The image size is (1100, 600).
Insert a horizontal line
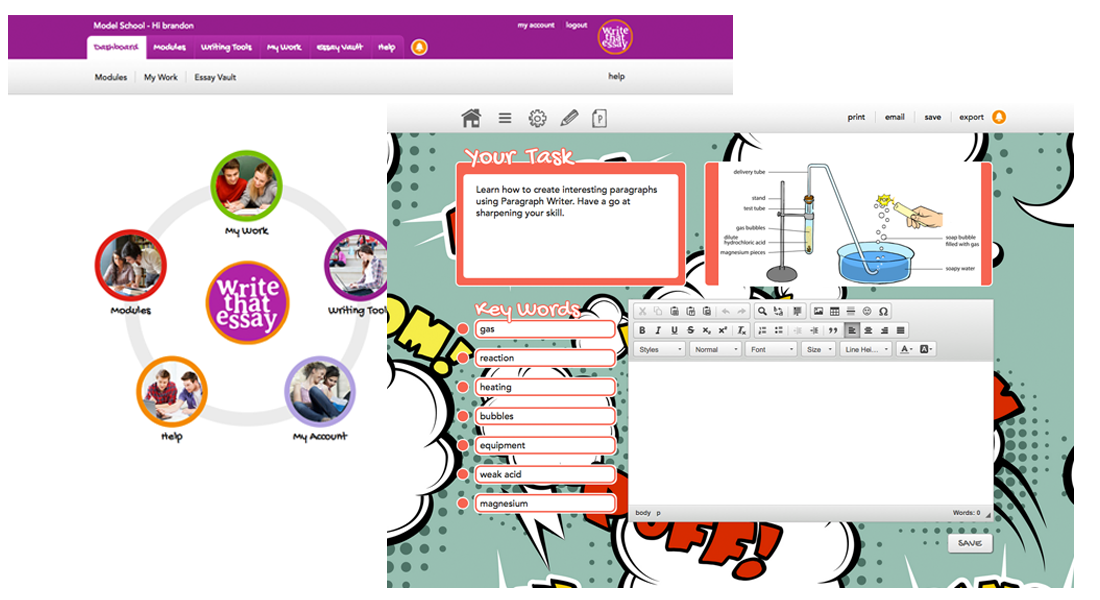[850, 311]
